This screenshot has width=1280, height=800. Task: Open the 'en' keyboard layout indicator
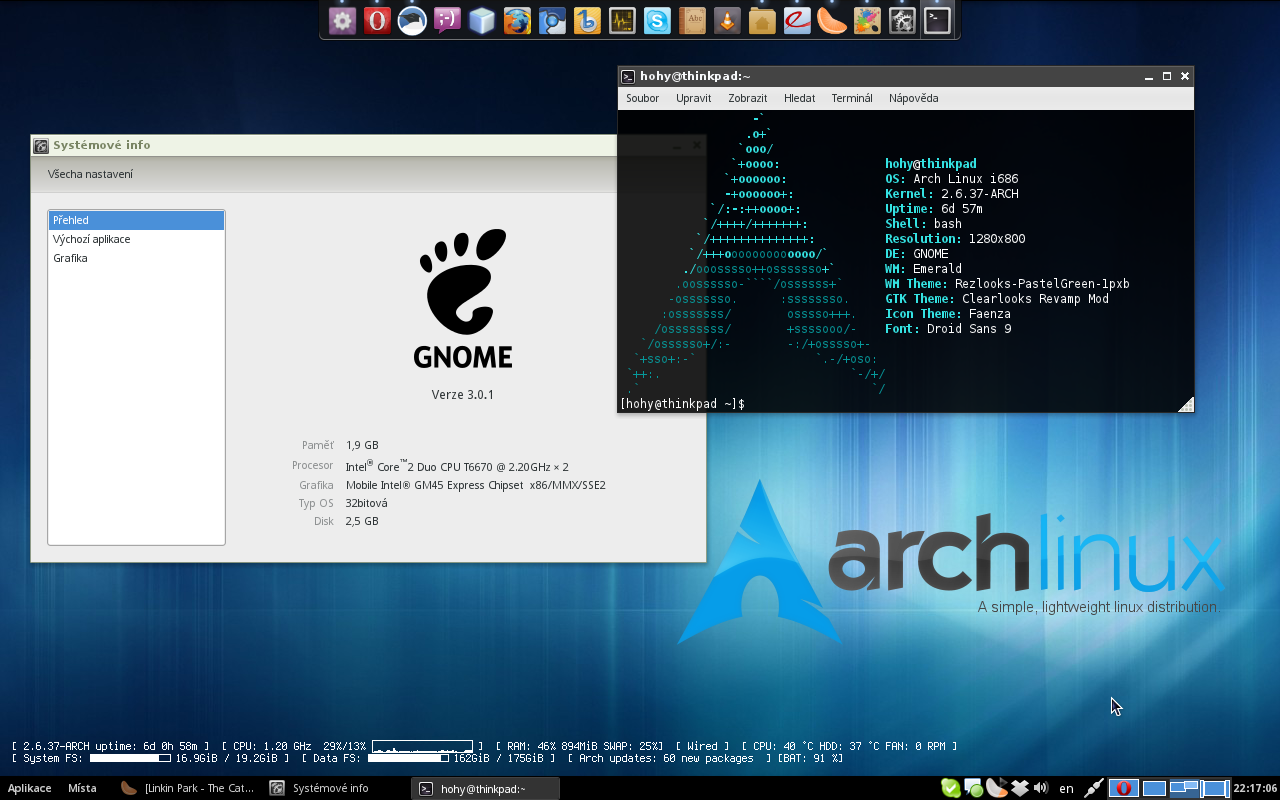1066,788
